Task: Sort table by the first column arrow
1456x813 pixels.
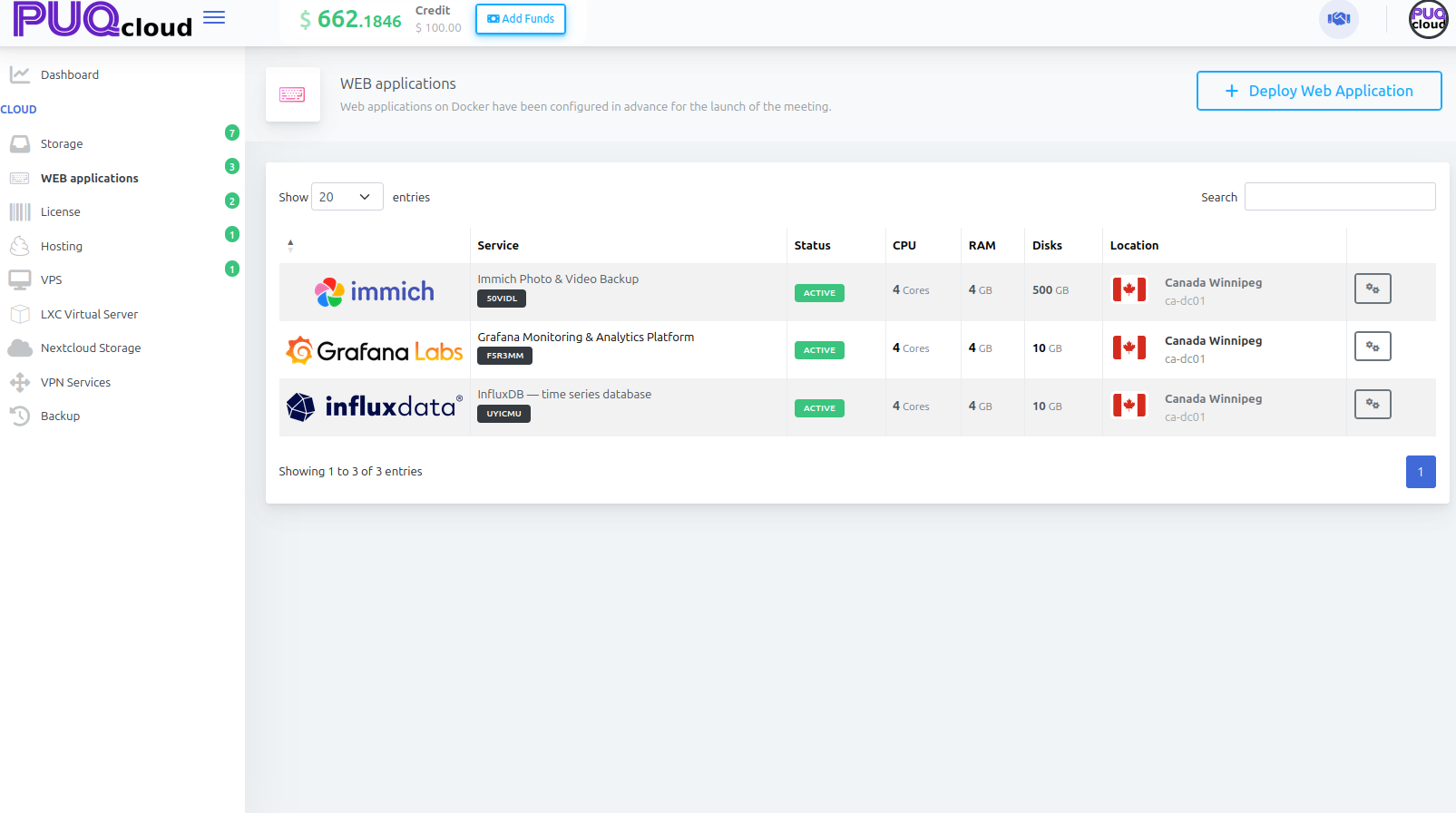Action: [290, 245]
